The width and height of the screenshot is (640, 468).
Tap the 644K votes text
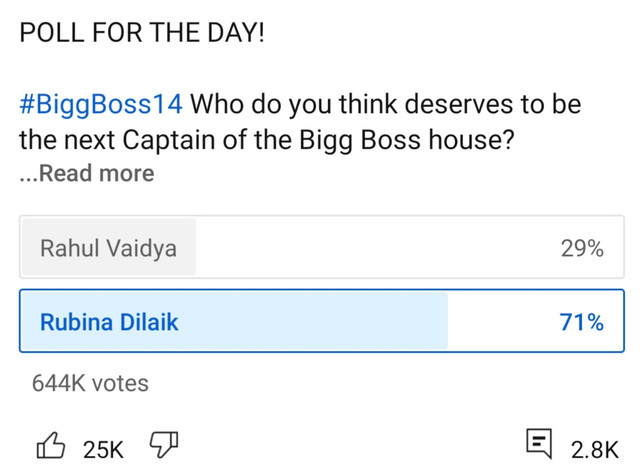pos(90,382)
